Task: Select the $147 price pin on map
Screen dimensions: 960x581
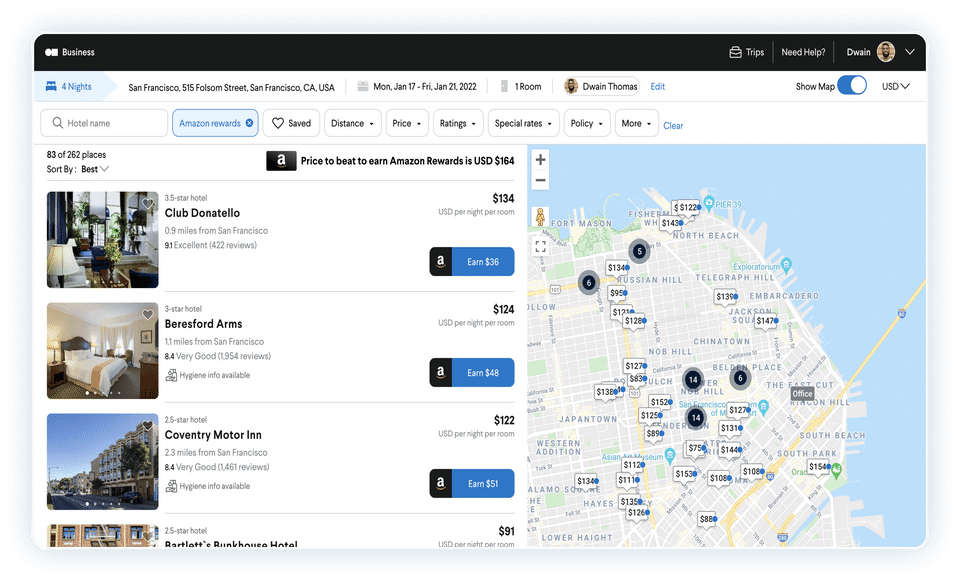Action: pyautogui.click(x=765, y=320)
